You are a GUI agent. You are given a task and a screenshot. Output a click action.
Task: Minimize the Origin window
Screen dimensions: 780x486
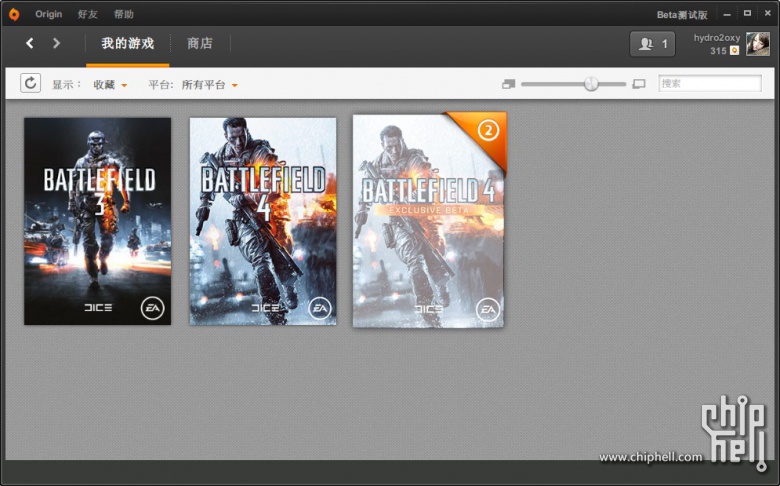[727, 14]
